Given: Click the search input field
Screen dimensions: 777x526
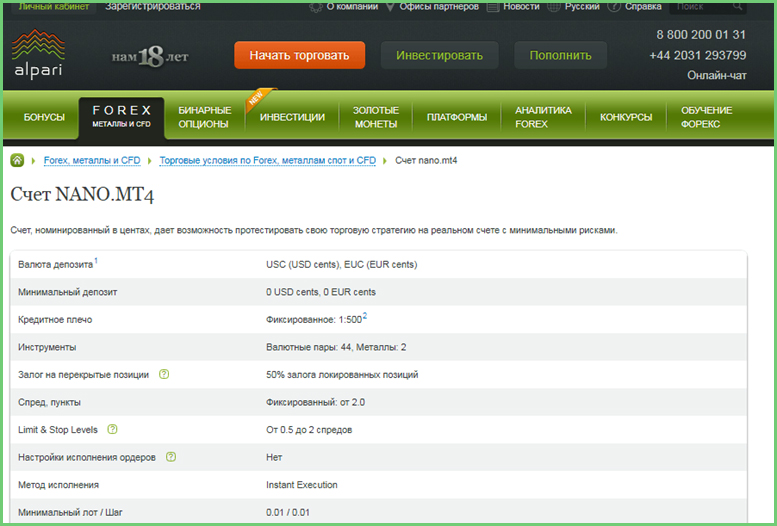Looking at the screenshot, I should click(x=711, y=6).
